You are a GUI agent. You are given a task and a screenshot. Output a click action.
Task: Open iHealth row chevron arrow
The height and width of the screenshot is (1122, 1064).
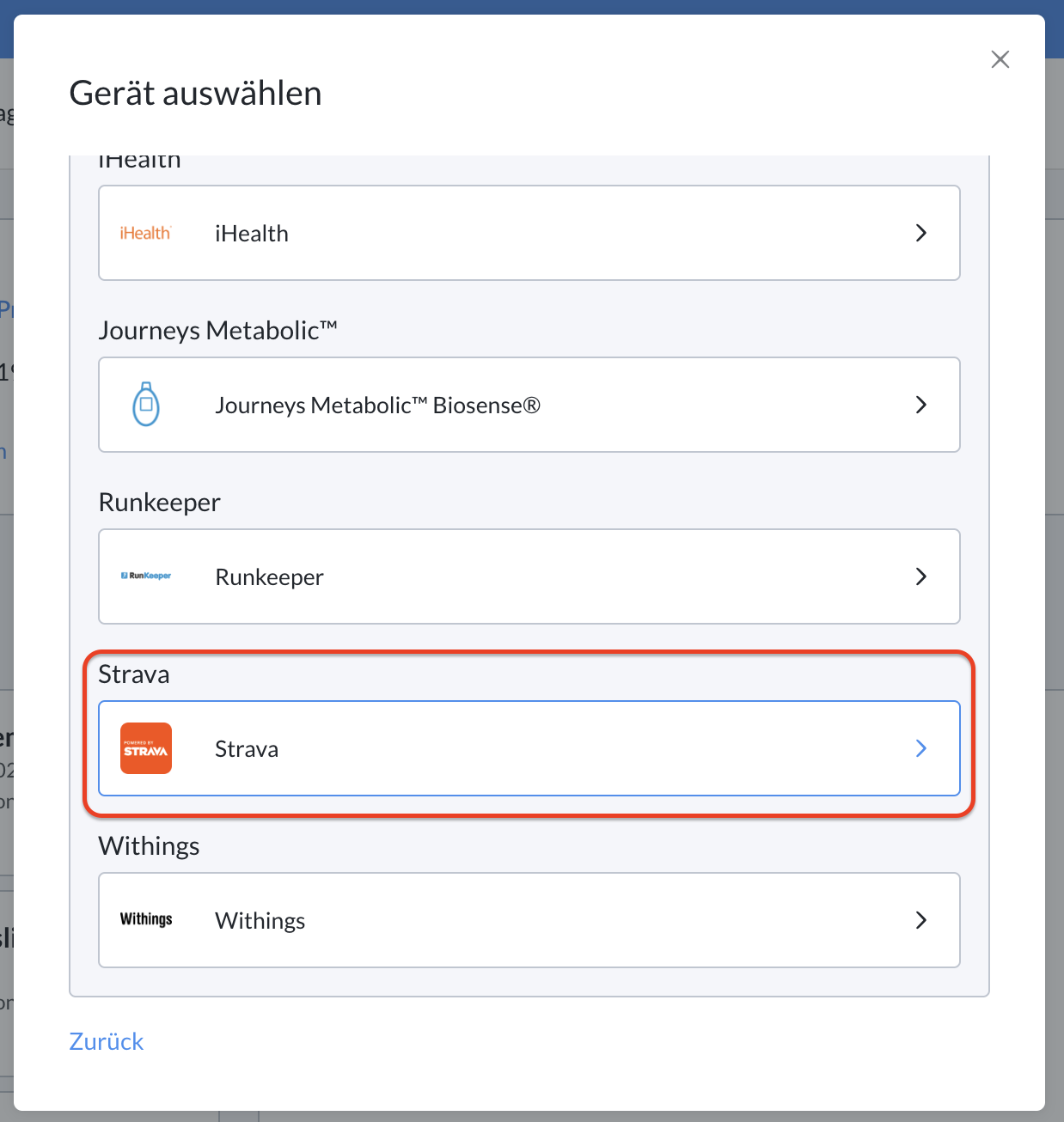pos(921,233)
